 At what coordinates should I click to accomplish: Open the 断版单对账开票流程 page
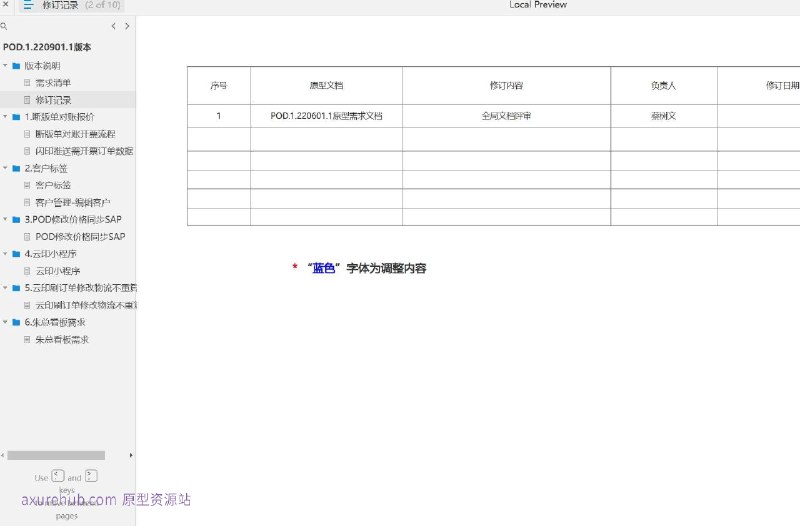[x=75, y=134]
